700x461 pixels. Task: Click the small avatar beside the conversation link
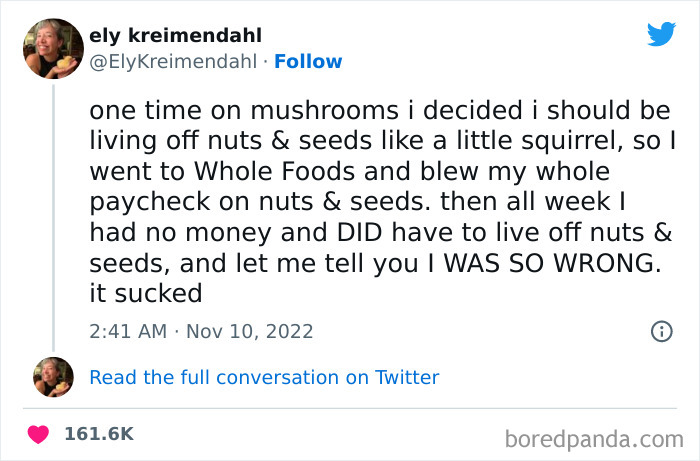[53, 377]
